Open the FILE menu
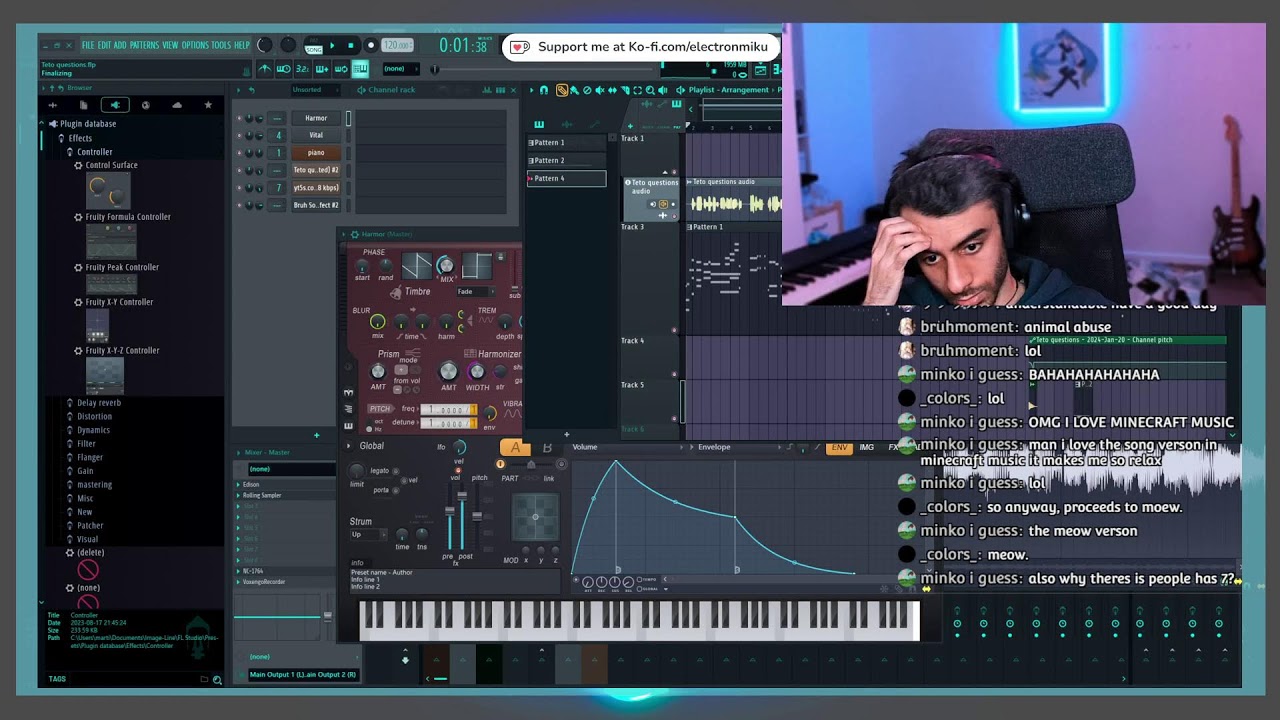Image resolution: width=1280 pixels, height=720 pixels. (x=88, y=45)
